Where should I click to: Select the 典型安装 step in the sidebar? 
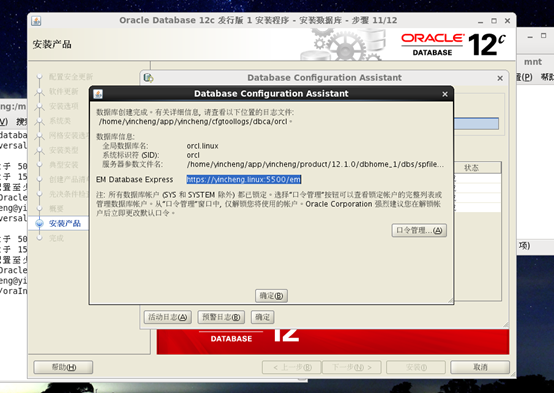coord(64,165)
